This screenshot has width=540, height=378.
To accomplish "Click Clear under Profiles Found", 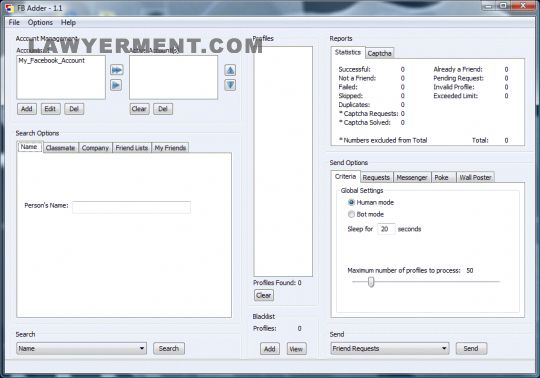I will (264, 295).
